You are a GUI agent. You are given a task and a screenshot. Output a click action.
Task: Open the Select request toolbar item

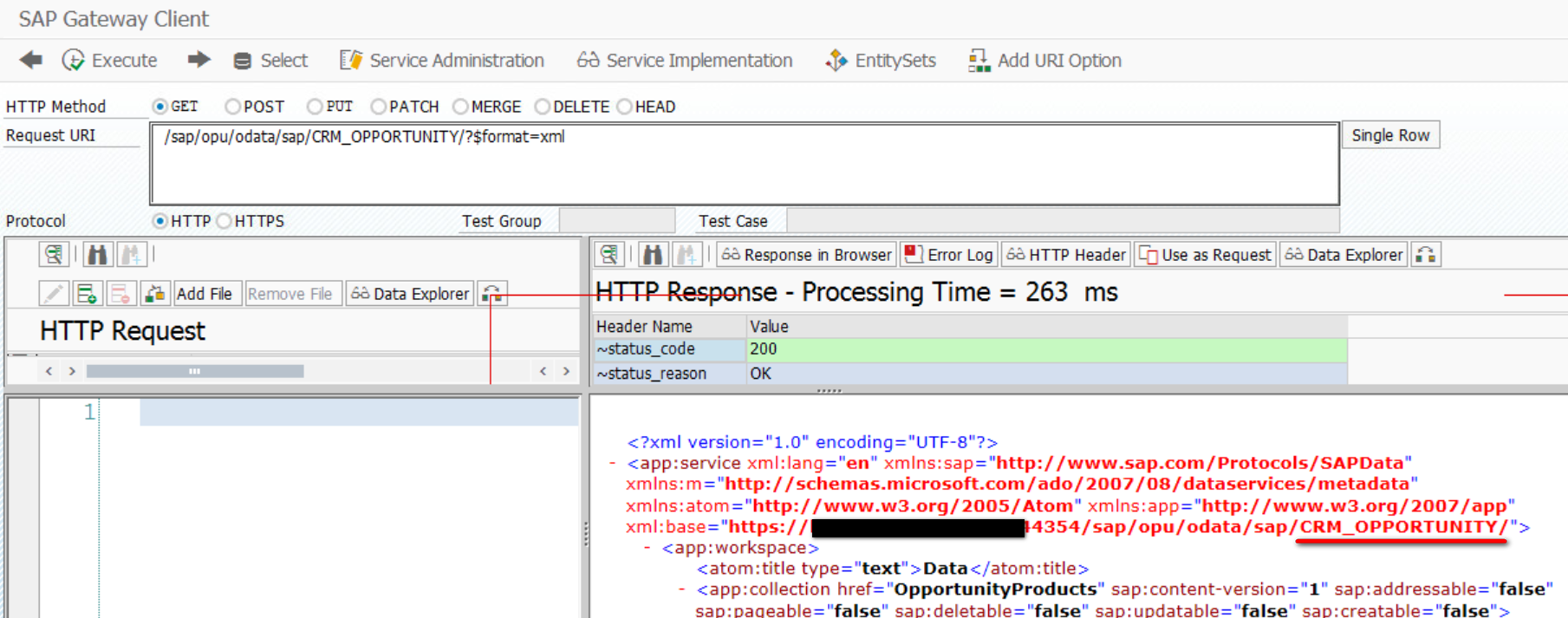(x=270, y=61)
